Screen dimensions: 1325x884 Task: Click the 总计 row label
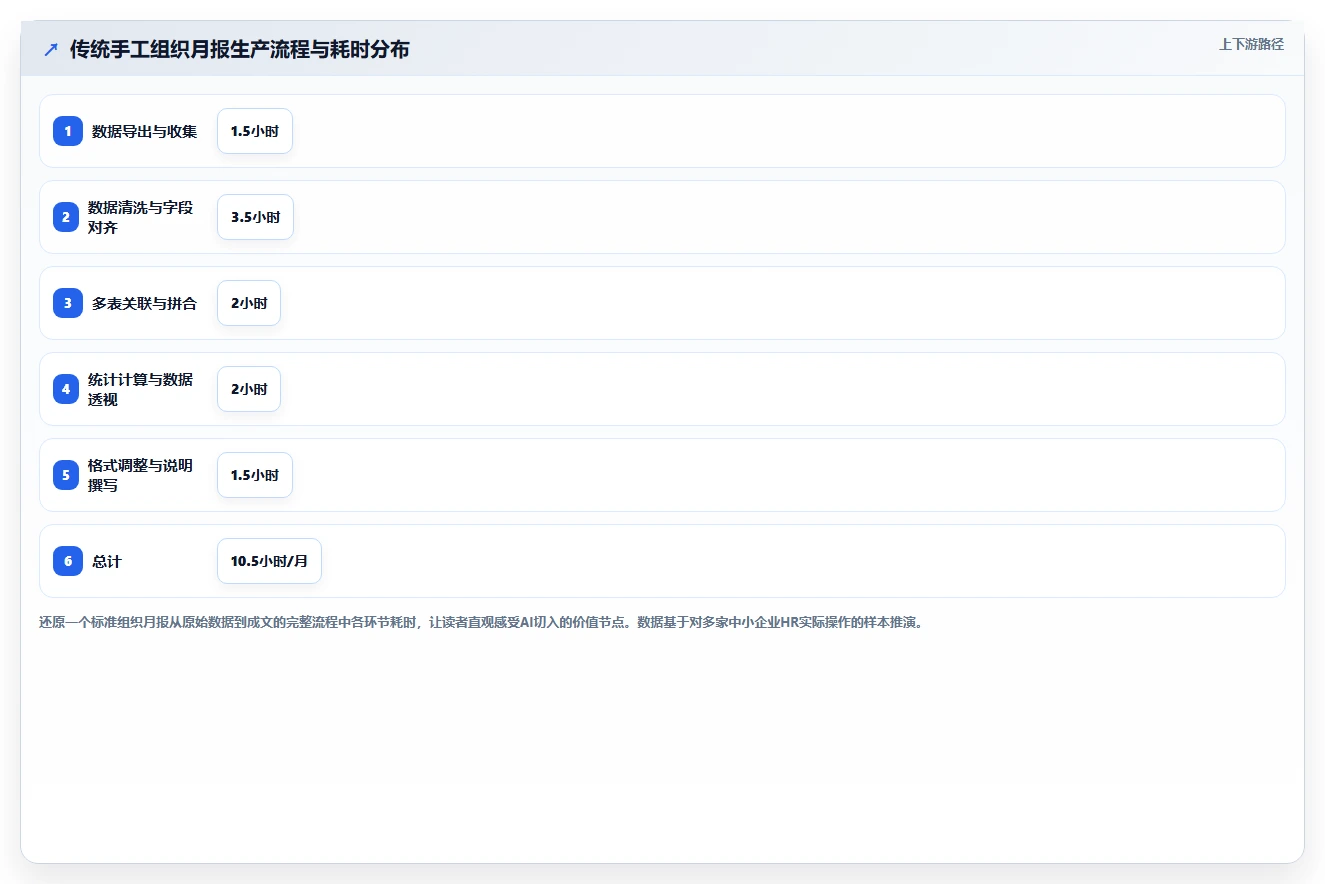pyautogui.click(x=107, y=561)
